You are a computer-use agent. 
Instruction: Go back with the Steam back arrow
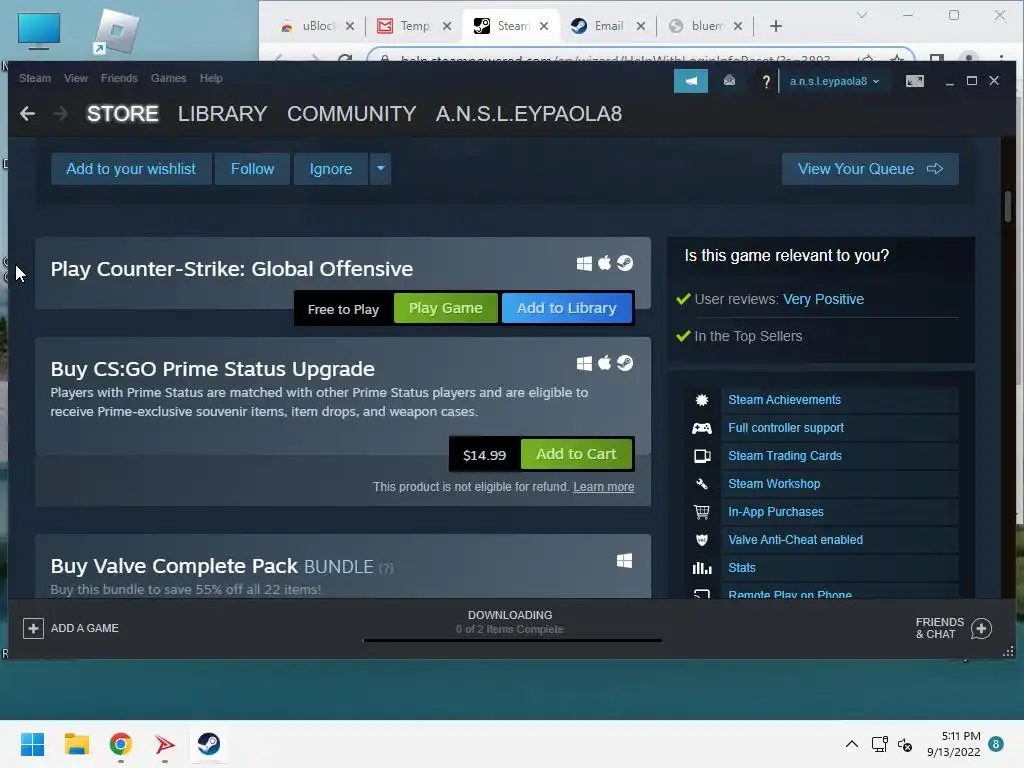(27, 114)
